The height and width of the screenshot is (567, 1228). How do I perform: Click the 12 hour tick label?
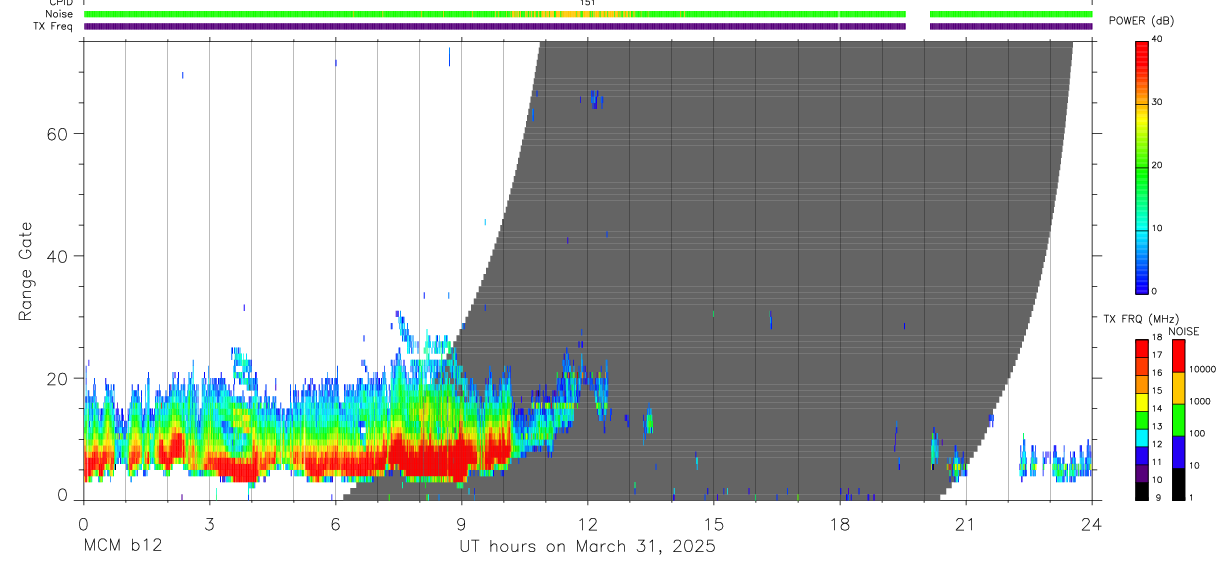(588, 523)
